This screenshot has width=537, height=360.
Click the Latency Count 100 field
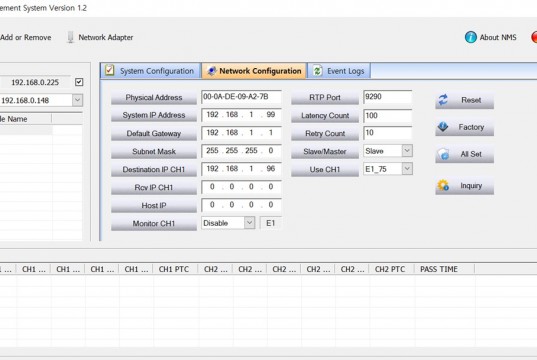coord(388,115)
